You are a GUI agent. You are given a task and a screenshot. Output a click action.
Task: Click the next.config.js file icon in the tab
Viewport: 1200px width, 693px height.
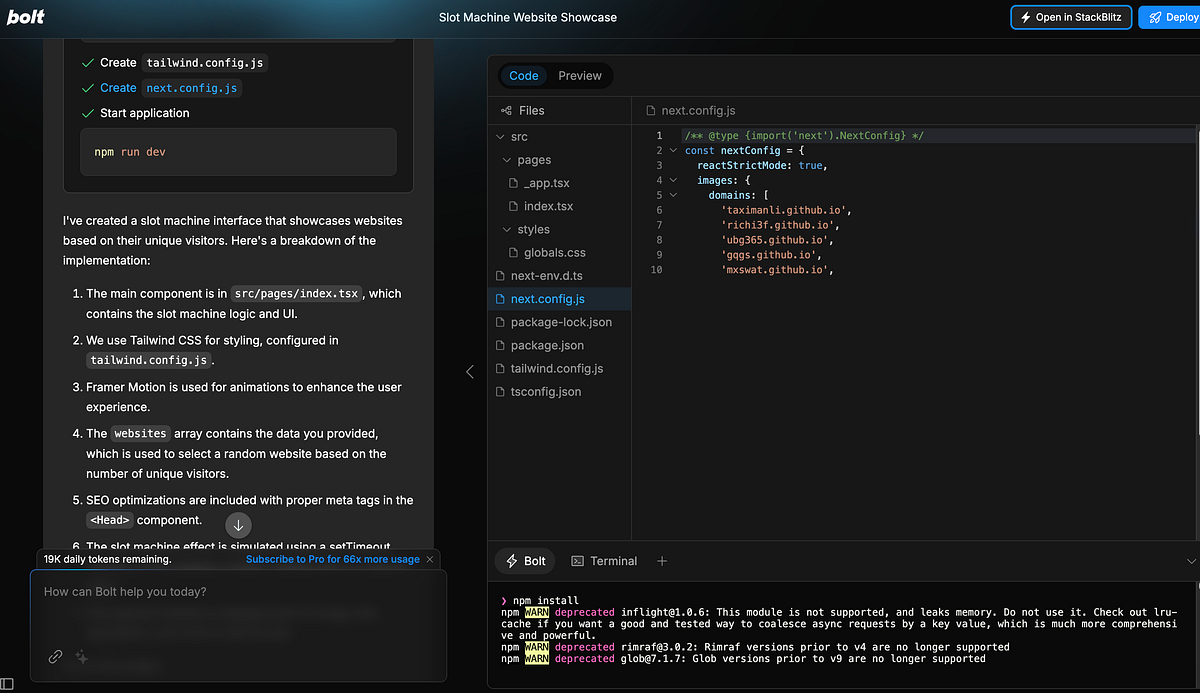pos(651,110)
